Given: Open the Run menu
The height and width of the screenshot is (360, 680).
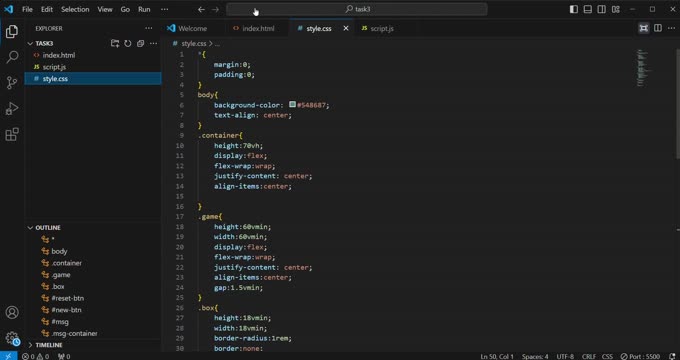Looking at the screenshot, I should click(144, 9).
